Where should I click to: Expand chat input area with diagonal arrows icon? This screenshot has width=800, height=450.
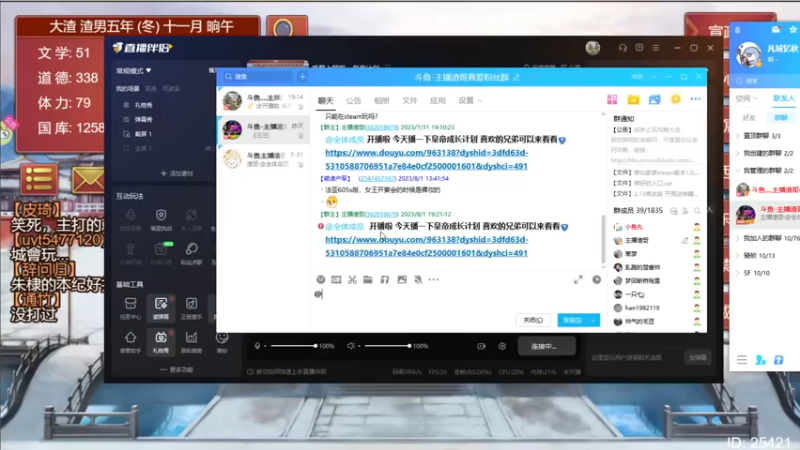(578, 280)
